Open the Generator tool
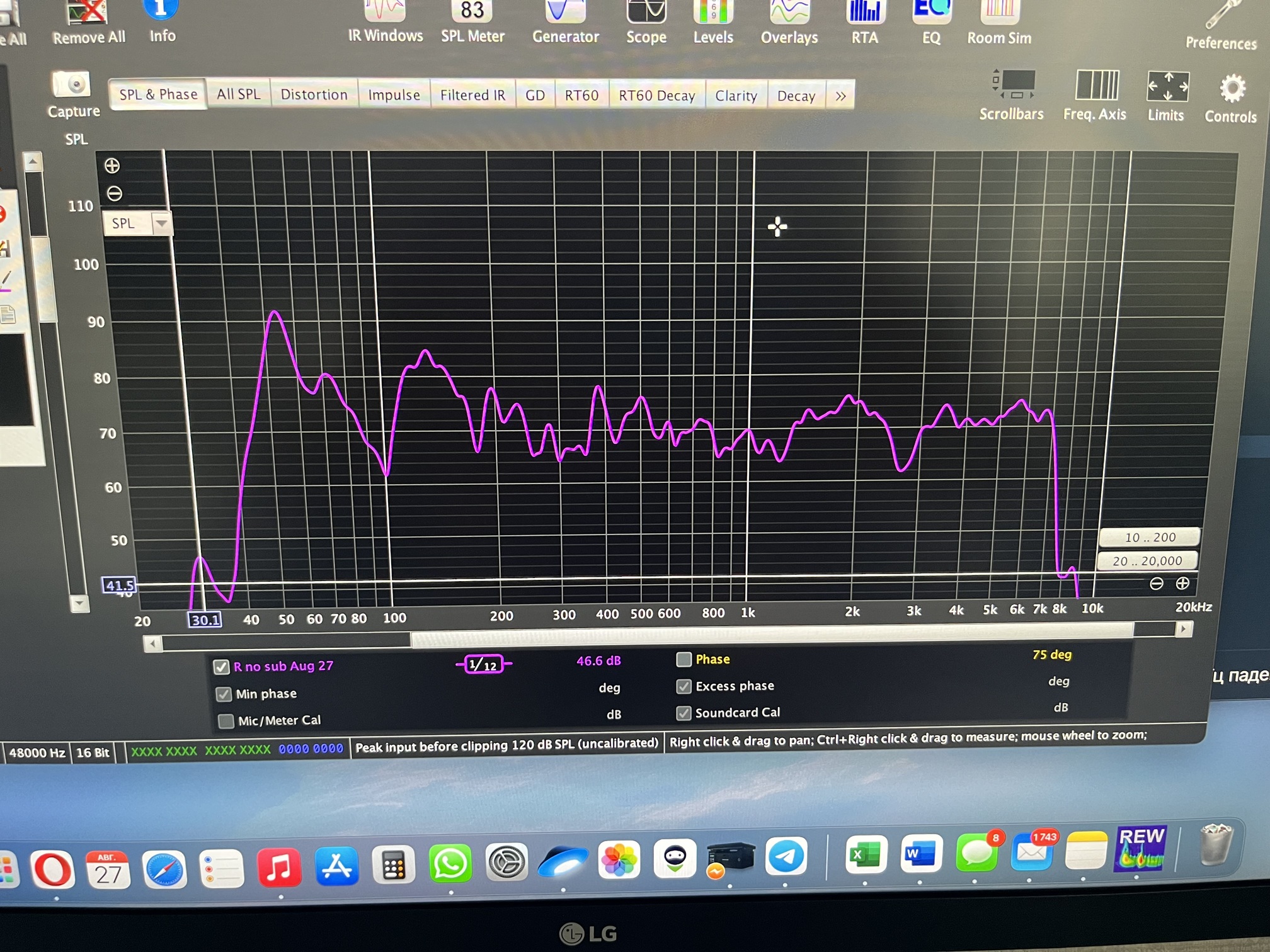1270x952 pixels. (565, 21)
